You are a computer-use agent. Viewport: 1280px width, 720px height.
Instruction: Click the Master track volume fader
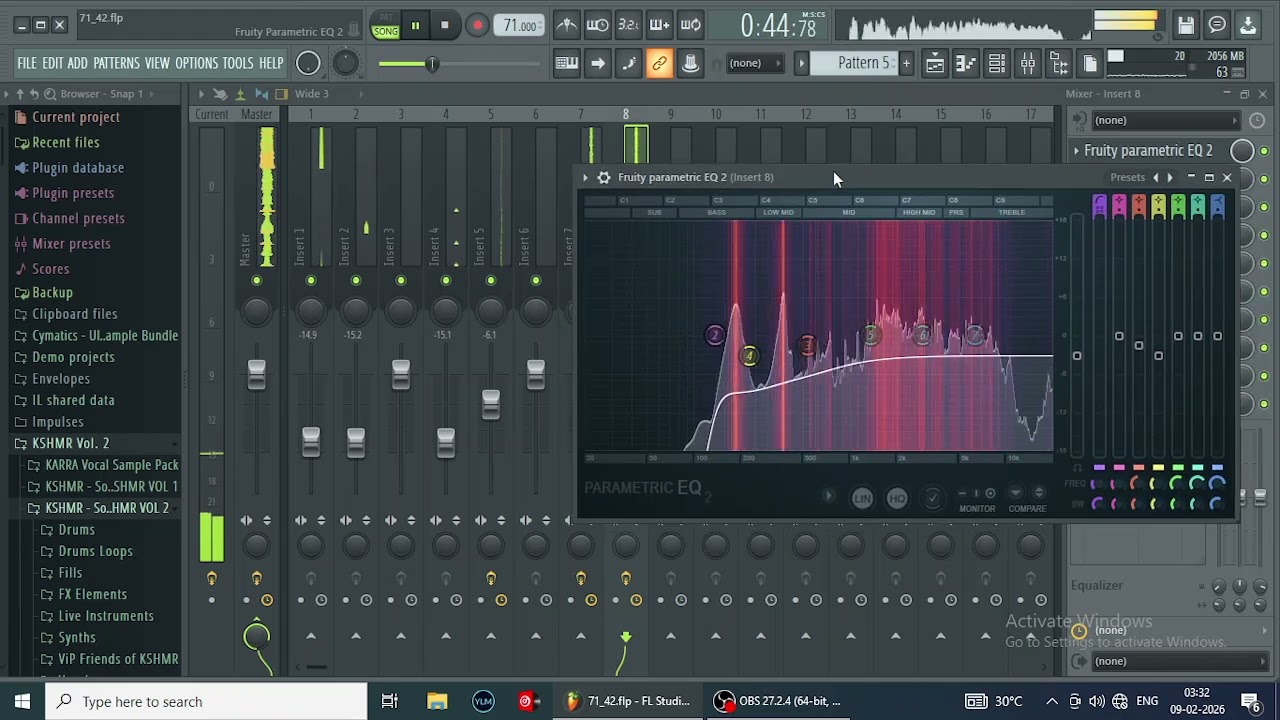256,374
